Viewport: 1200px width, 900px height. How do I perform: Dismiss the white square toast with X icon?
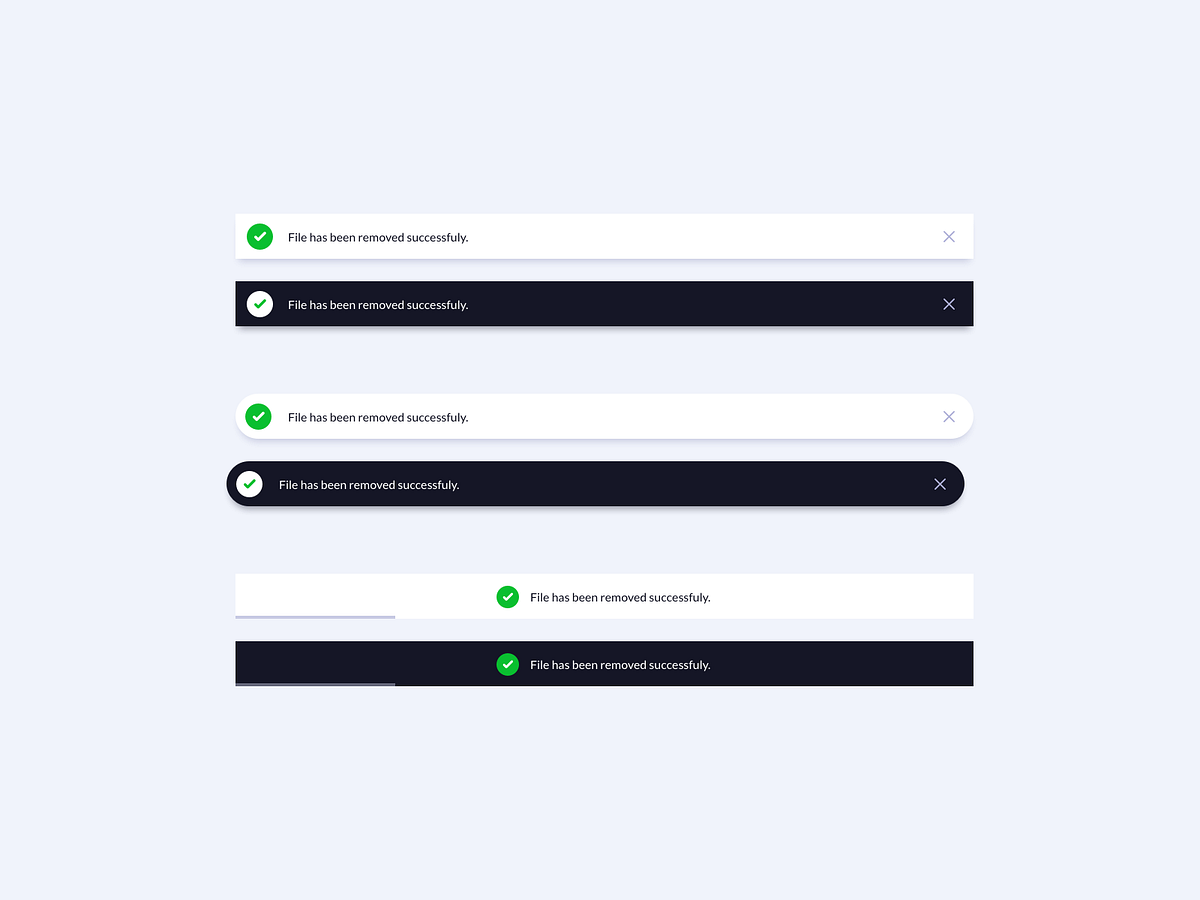click(949, 237)
